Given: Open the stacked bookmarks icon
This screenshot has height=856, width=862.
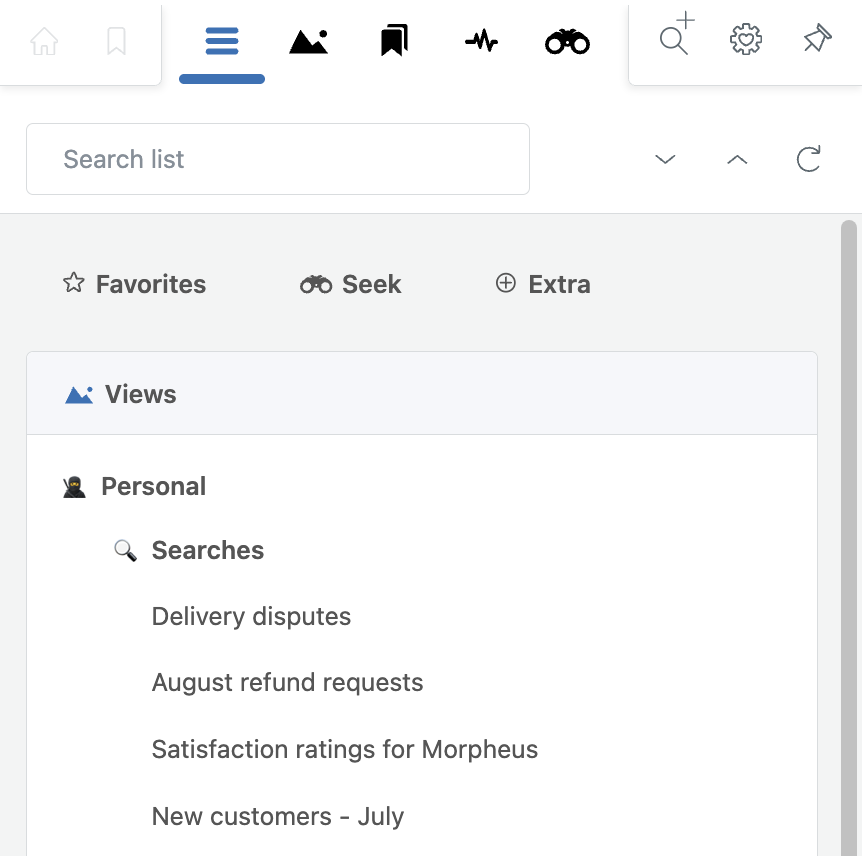Looking at the screenshot, I should pyautogui.click(x=394, y=40).
